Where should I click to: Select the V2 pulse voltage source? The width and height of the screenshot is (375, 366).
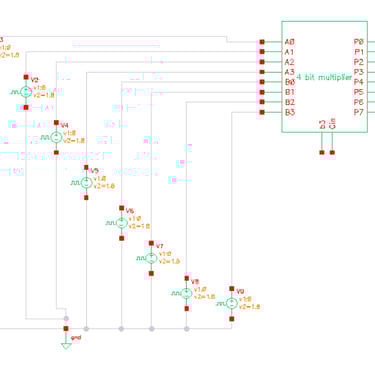26,92
